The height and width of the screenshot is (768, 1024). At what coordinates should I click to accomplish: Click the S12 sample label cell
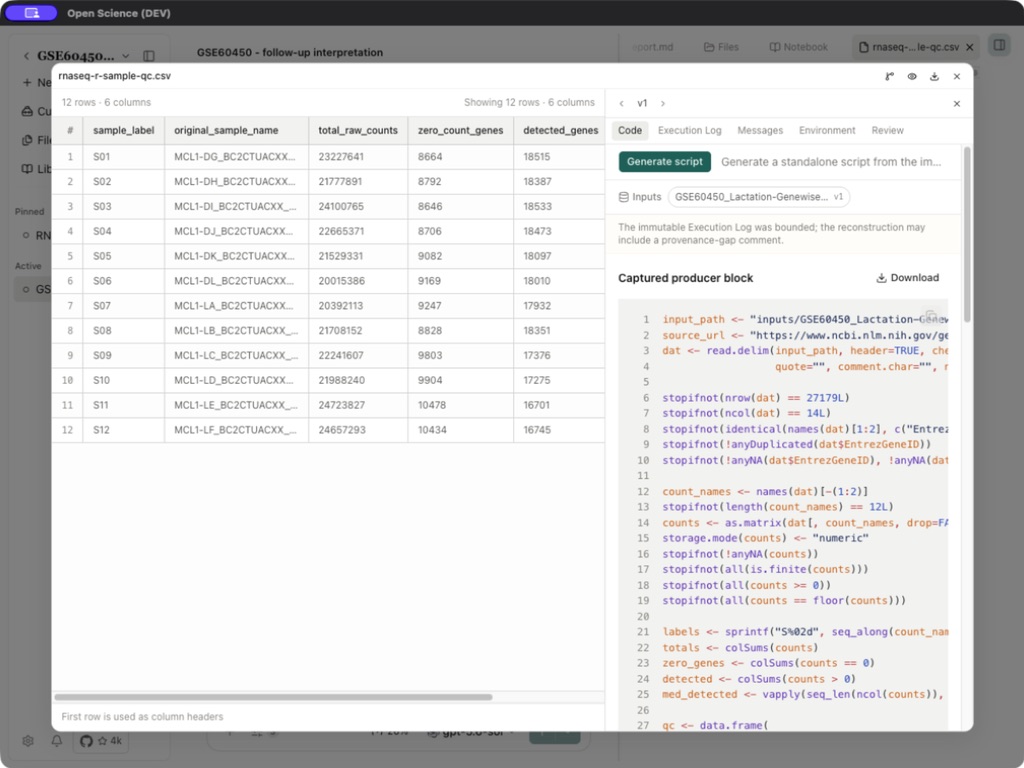point(123,430)
